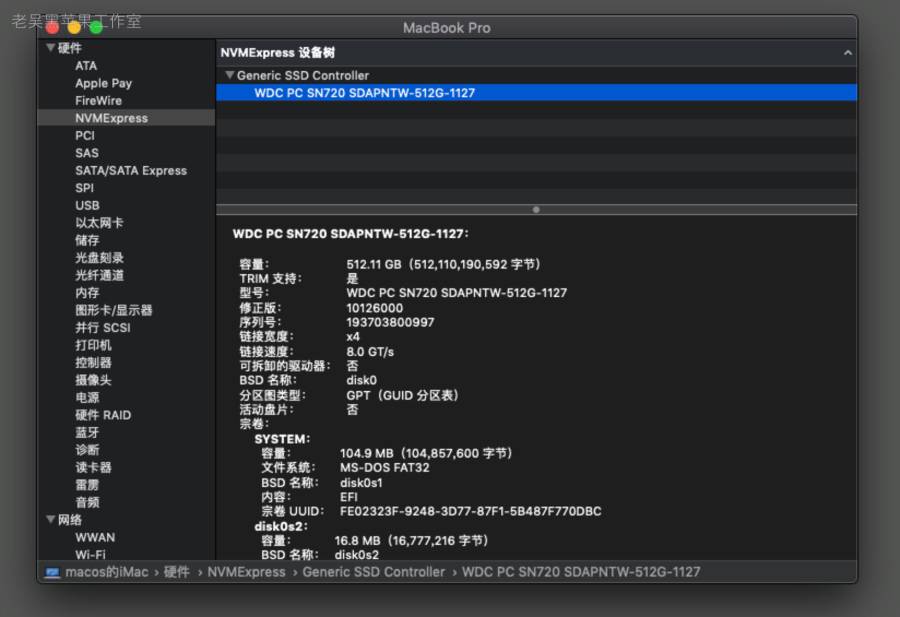The width and height of the screenshot is (900, 617).
Task: Click the WDC PC SN720 detail heading
Action: pos(351,234)
